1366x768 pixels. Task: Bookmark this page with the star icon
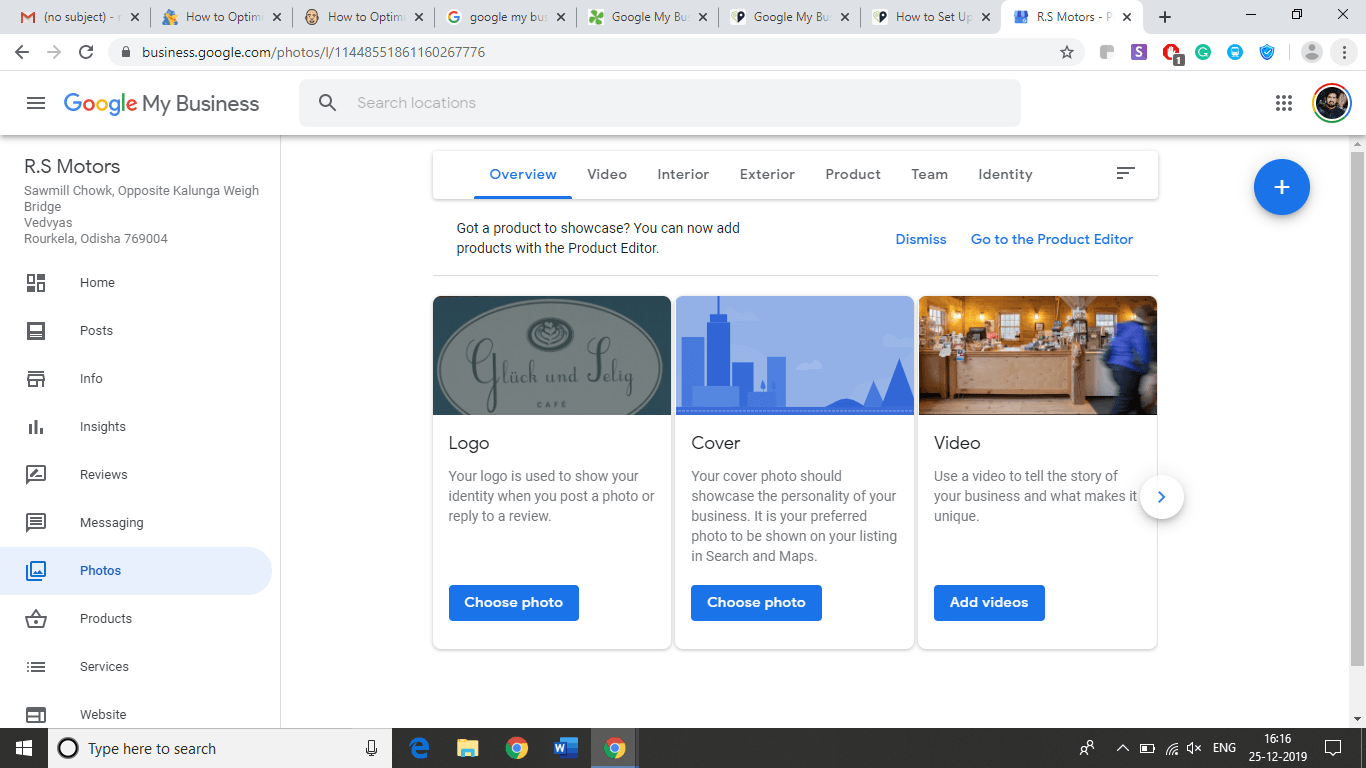pyautogui.click(x=1067, y=52)
